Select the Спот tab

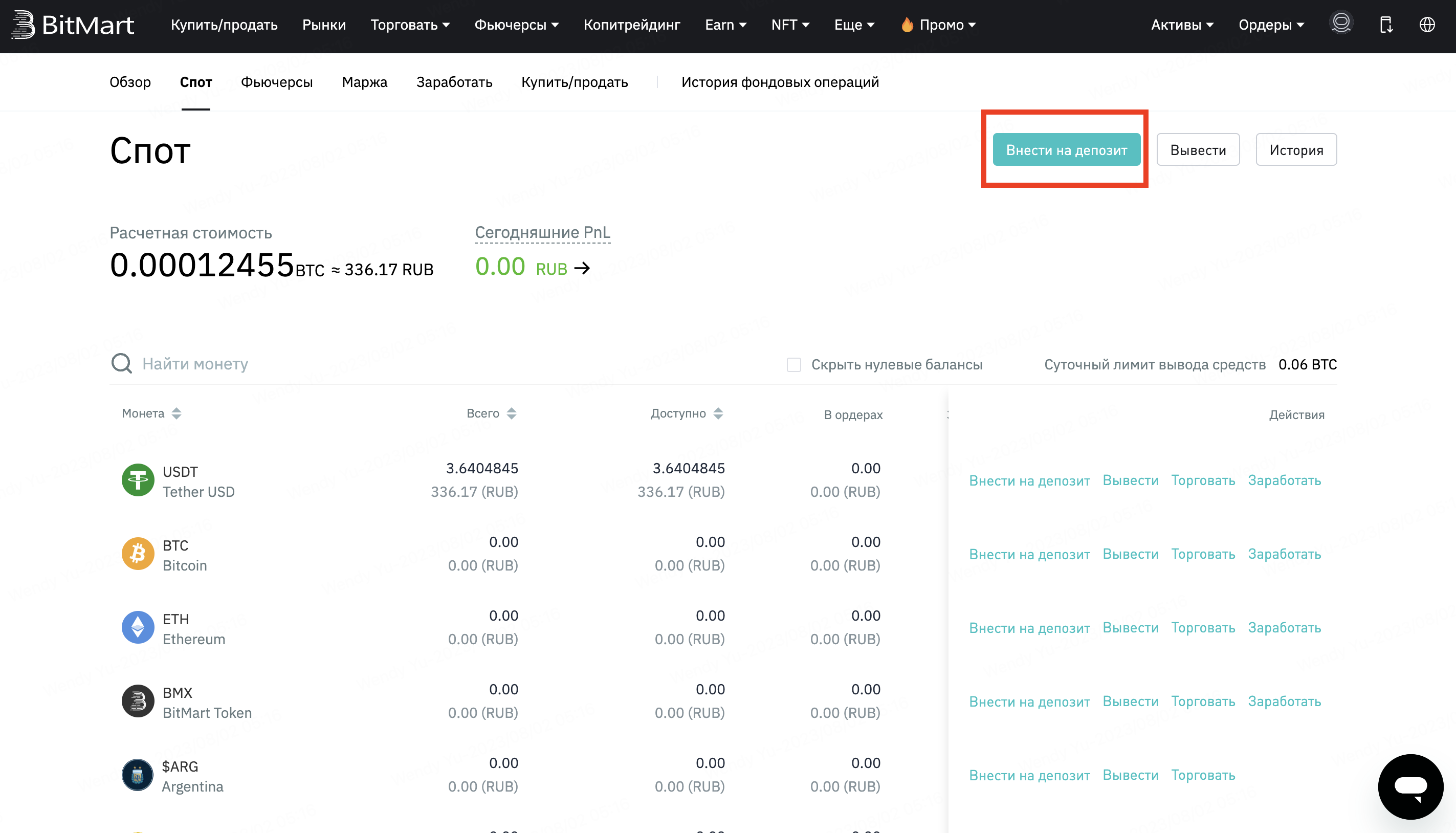(195, 82)
